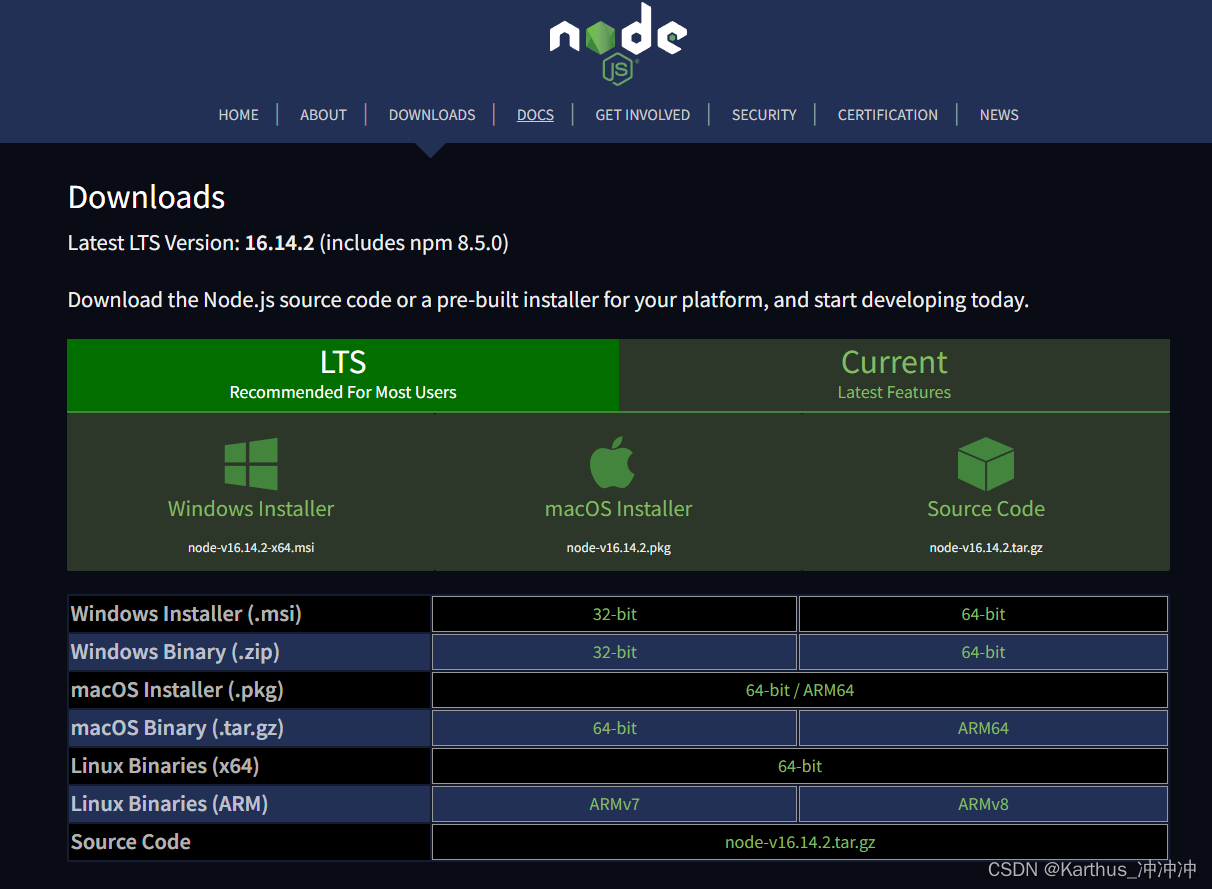The height and width of the screenshot is (889, 1212).
Task: Click the Linux Binaries (ARM) row label
Action: 169,804
